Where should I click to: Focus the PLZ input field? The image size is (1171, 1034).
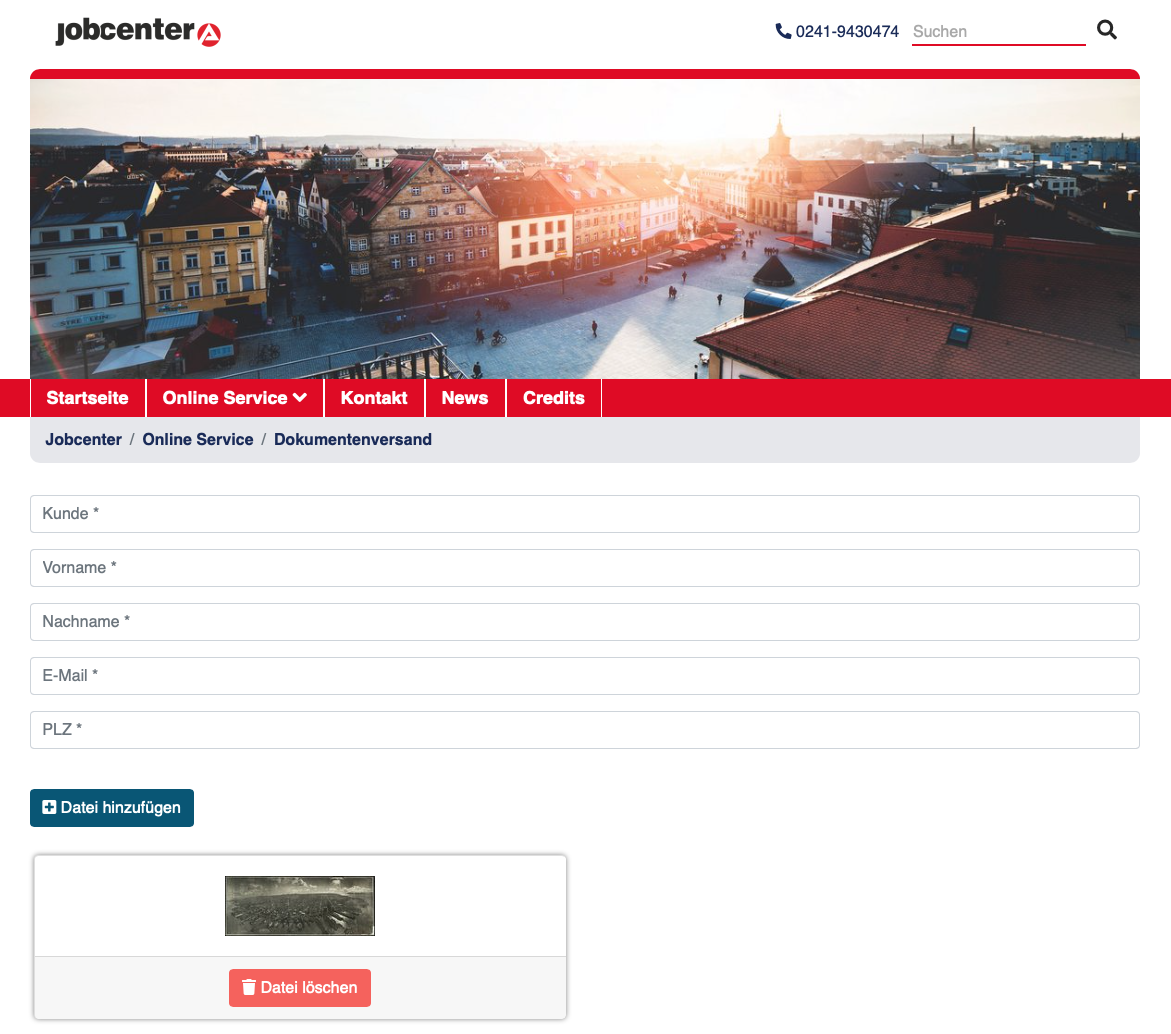(x=585, y=730)
